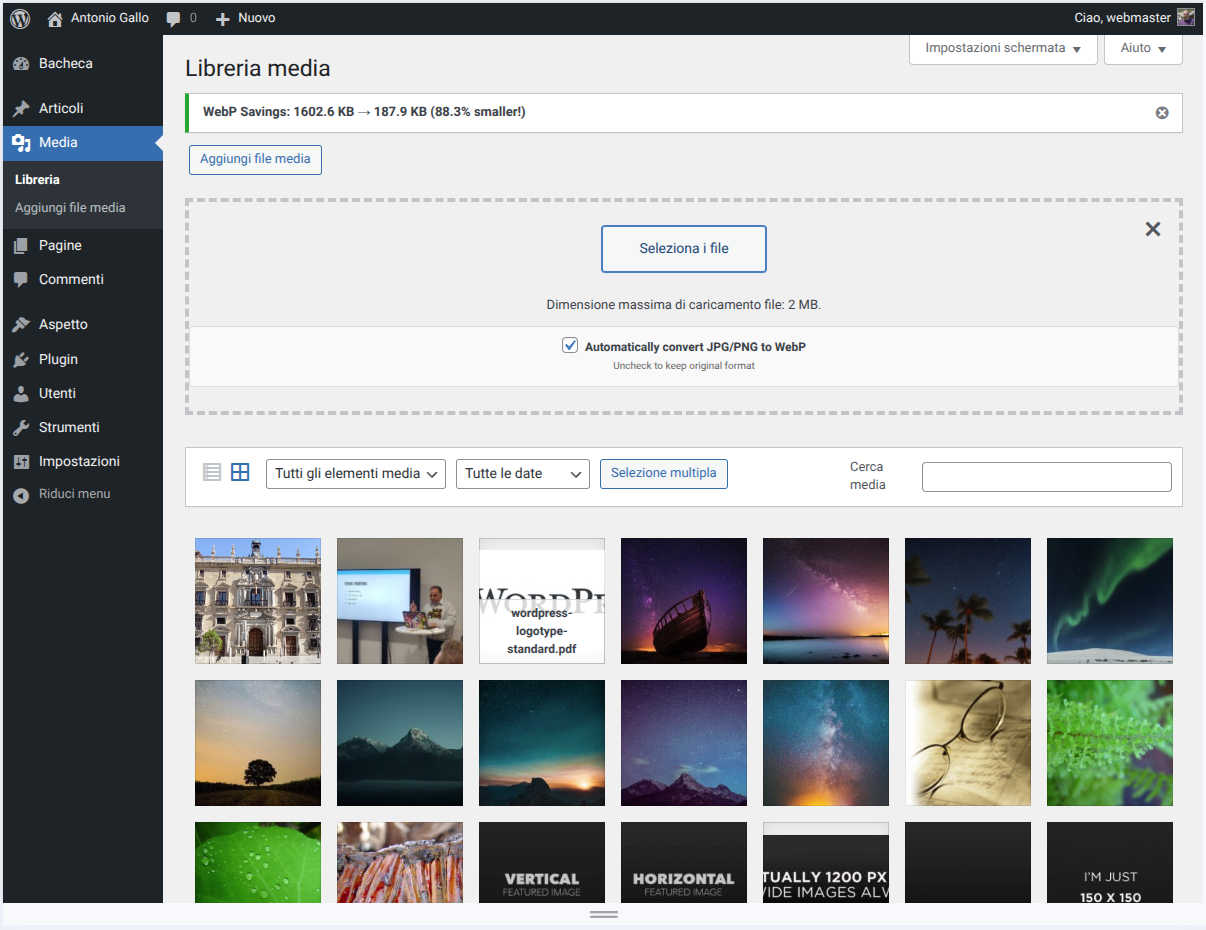Viewport: 1206px width, 930px height.
Task: Click the Plugin plug icon
Action: point(21,360)
